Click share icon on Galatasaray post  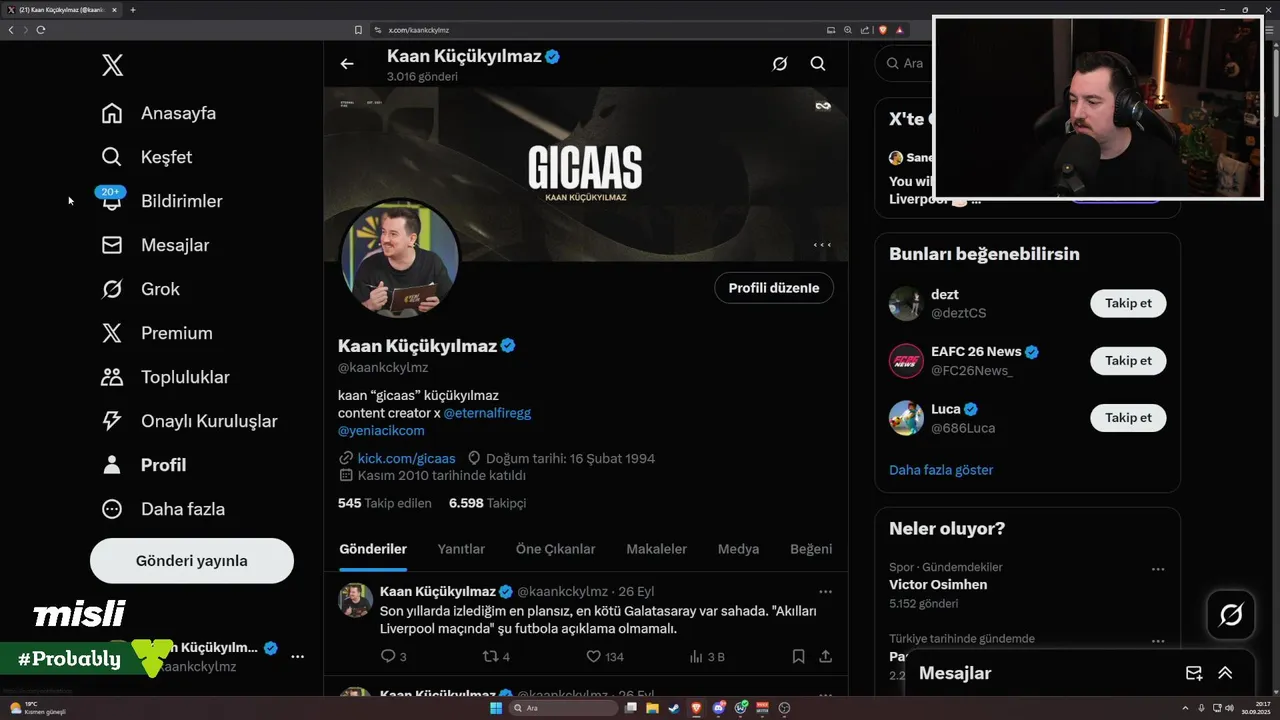click(825, 657)
